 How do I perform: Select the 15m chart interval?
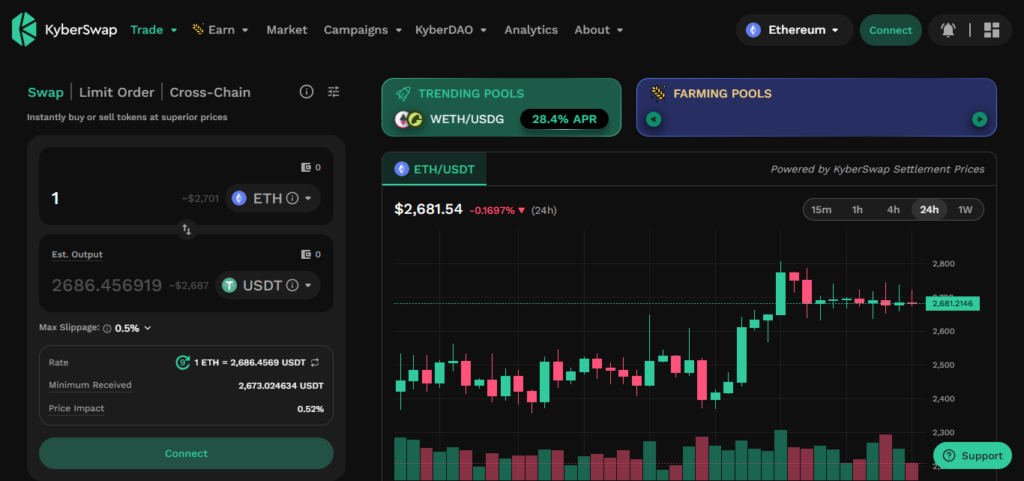point(821,209)
